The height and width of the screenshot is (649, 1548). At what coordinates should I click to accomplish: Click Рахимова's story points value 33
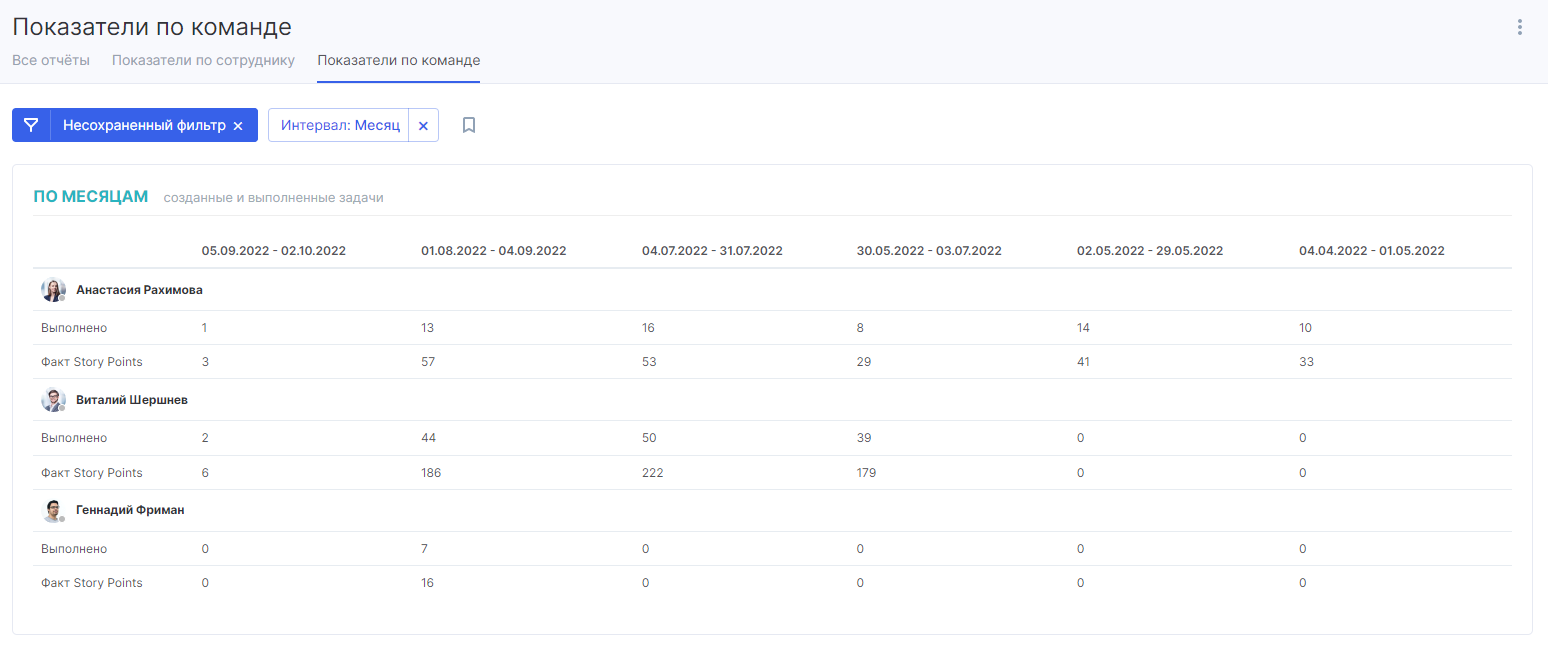pos(1306,362)
